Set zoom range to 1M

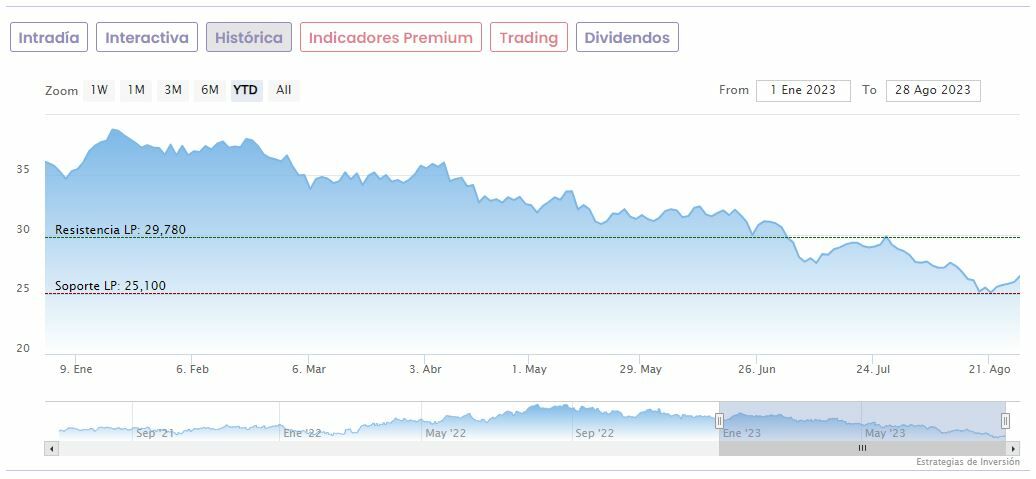pos(136,90)
